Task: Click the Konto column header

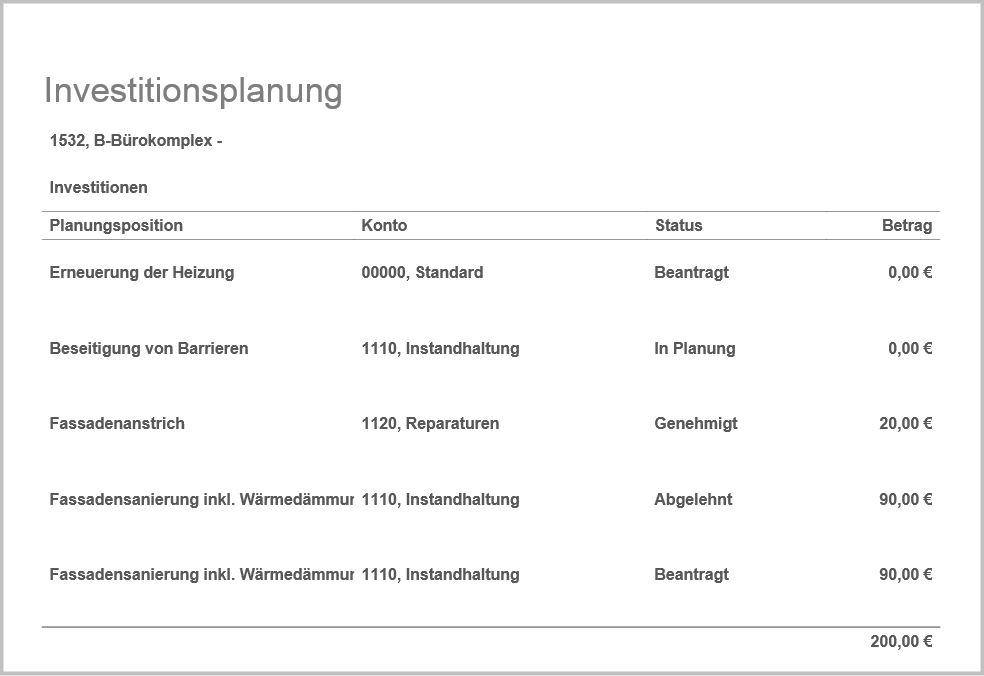Action: [384, 226]
